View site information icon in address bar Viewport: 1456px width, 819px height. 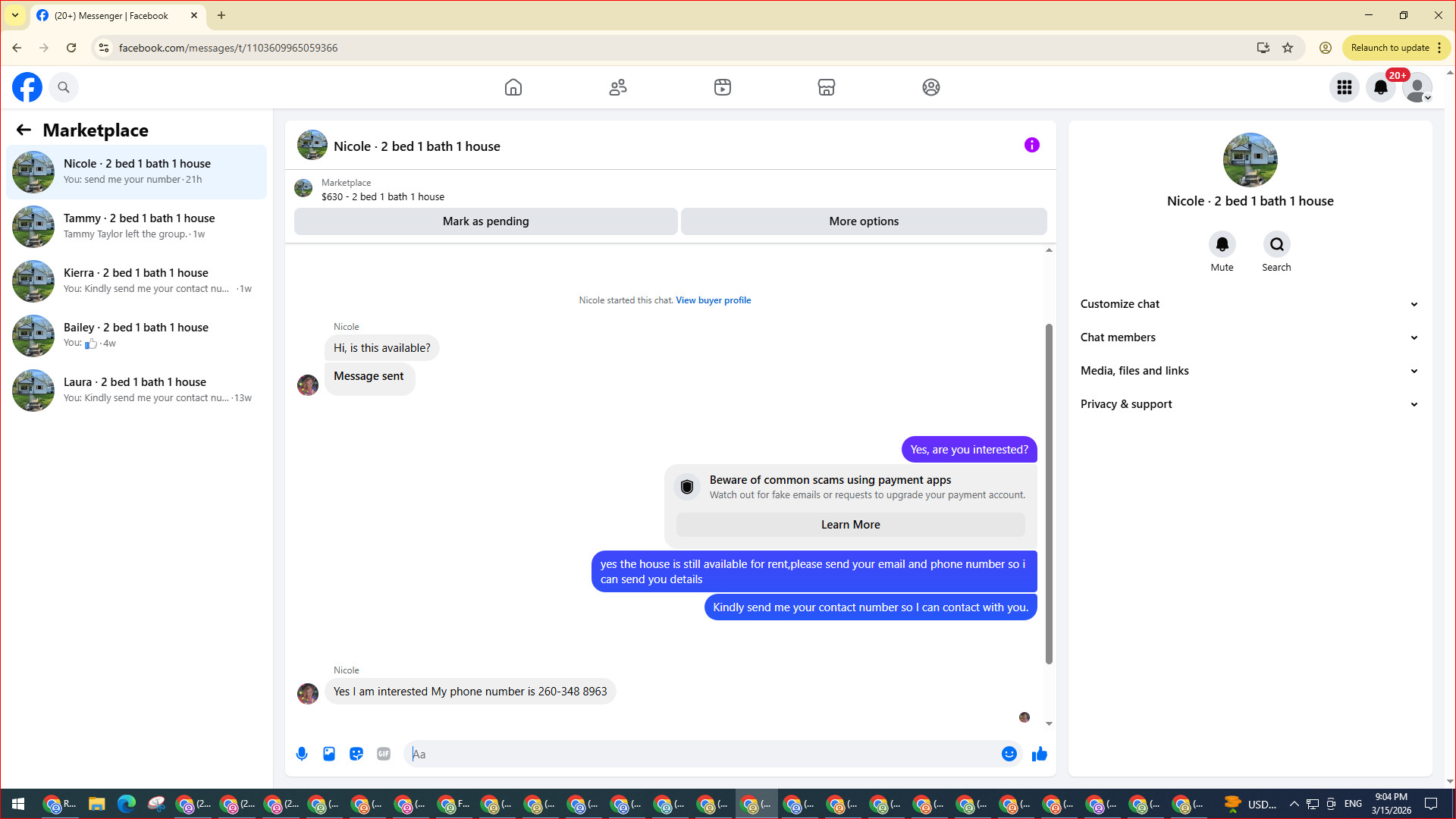coord(104,48)
